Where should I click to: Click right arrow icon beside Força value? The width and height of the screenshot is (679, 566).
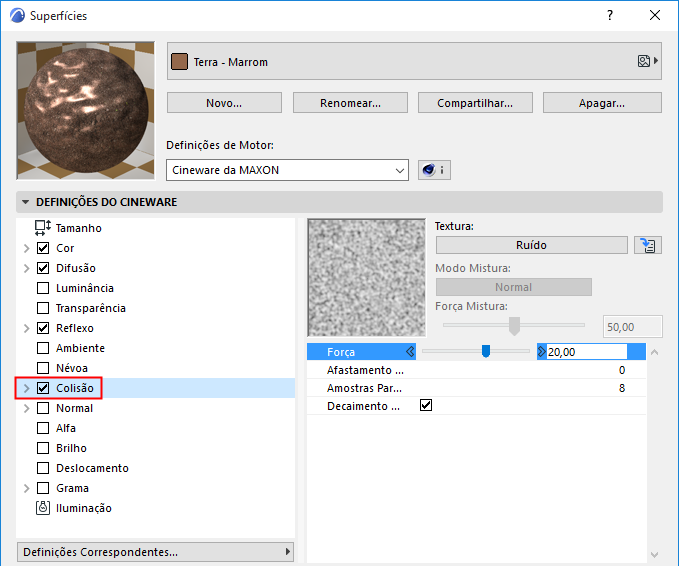541,352
